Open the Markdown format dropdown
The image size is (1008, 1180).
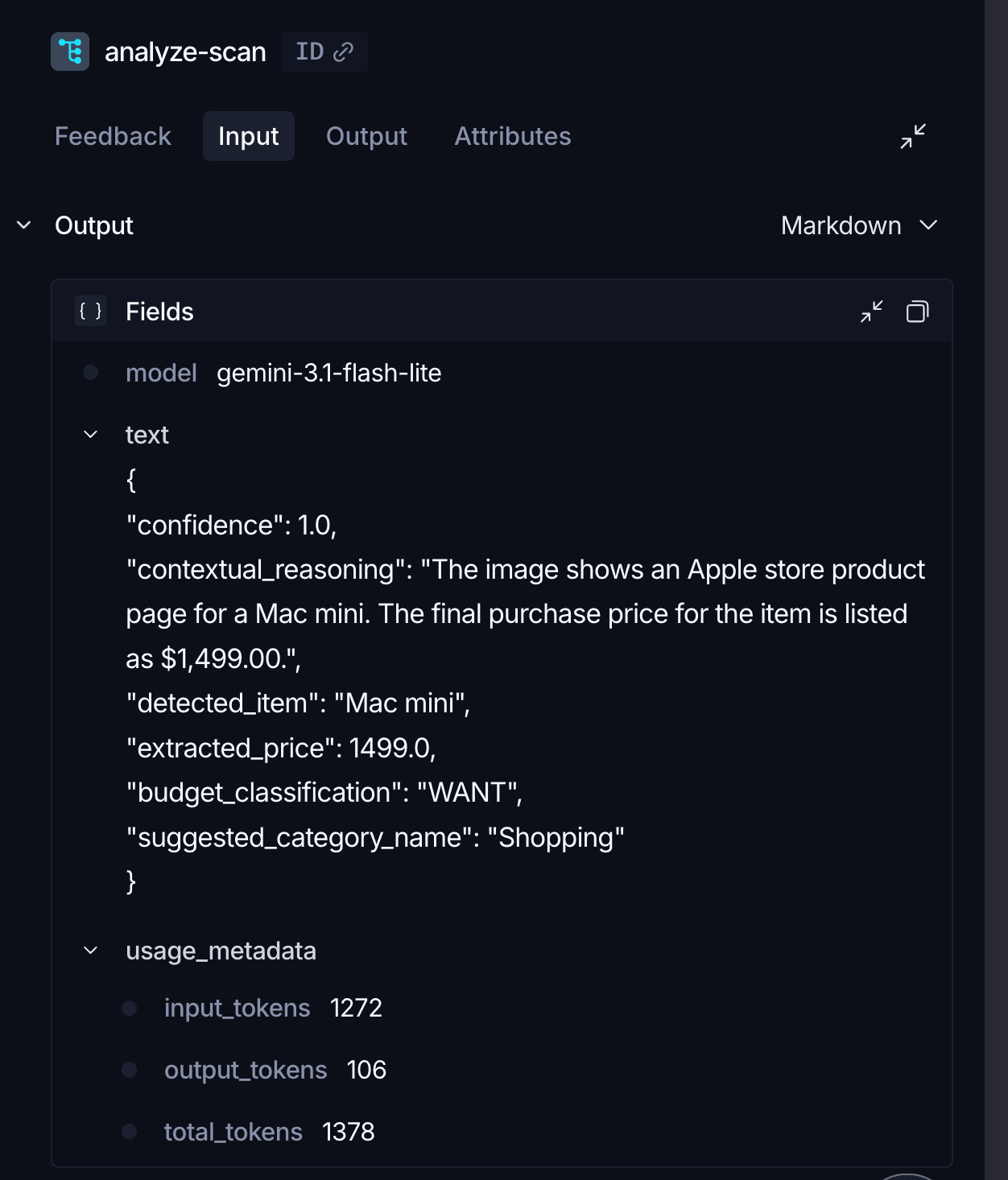click(x=859, y=225)
